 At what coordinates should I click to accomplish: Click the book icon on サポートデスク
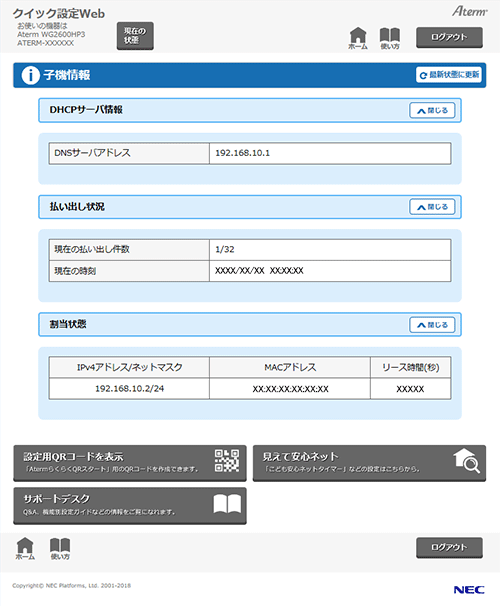point(227,504)
